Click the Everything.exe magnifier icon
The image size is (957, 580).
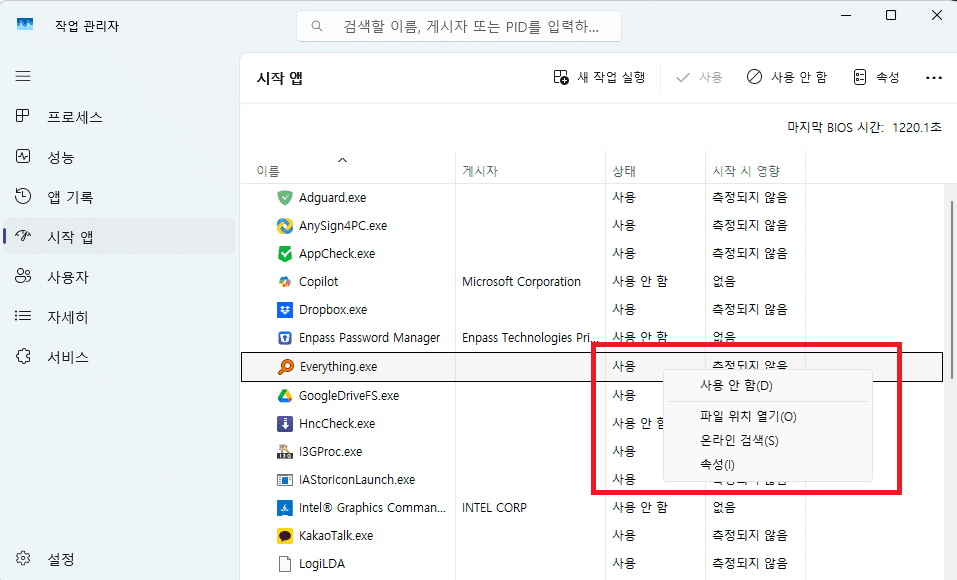pyautogui.click(x=285, y=366)
